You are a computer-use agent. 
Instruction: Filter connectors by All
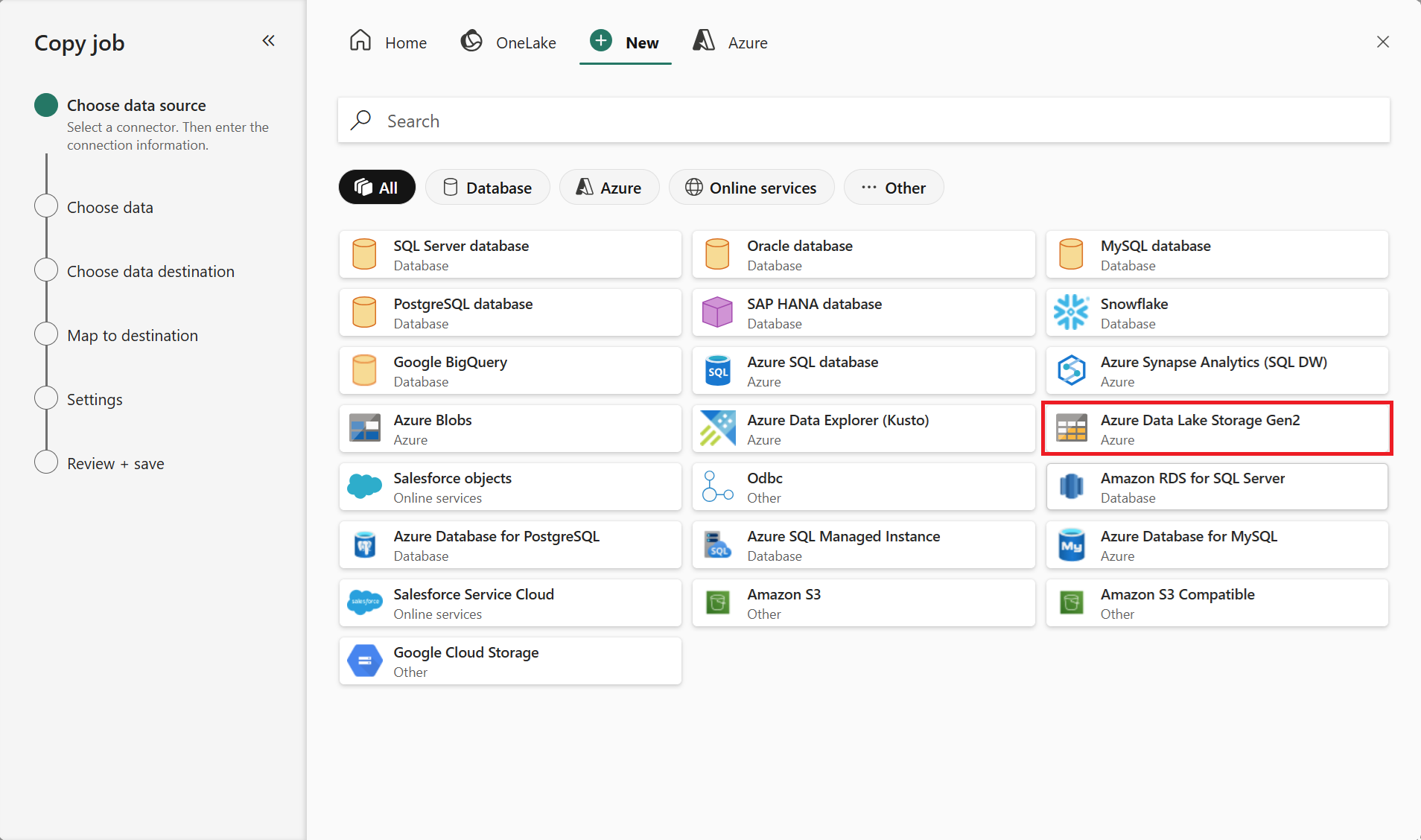377,188
